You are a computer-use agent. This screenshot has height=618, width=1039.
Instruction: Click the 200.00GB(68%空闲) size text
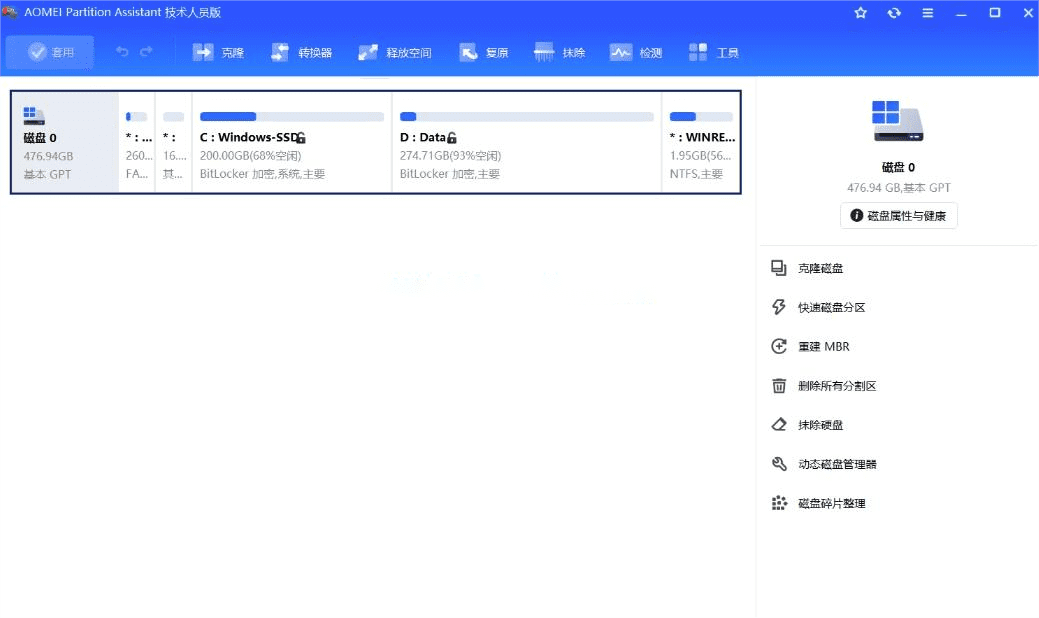[x=250, y=156]
